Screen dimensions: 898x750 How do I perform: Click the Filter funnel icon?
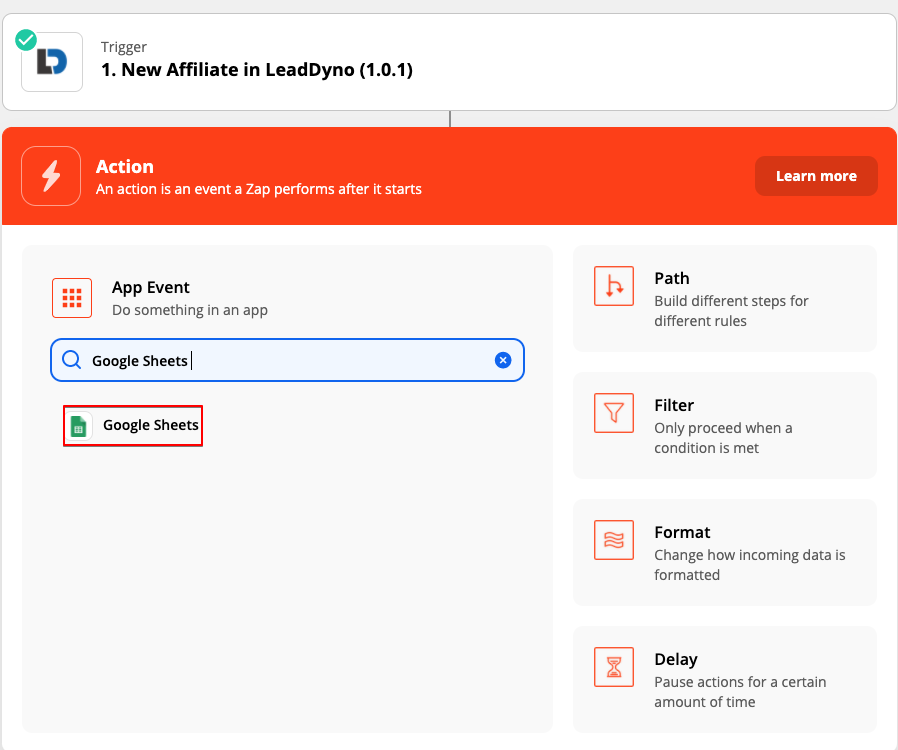[614, 413]
